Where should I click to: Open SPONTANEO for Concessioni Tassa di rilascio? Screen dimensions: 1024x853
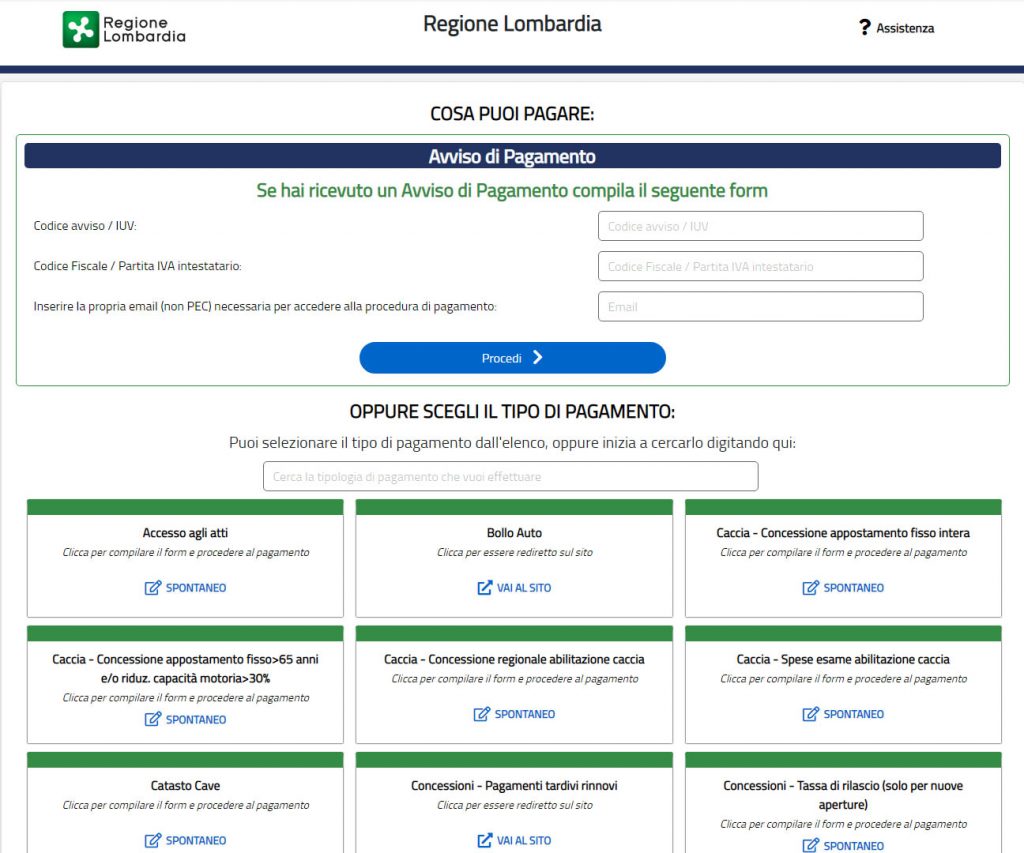click(853, 846)
